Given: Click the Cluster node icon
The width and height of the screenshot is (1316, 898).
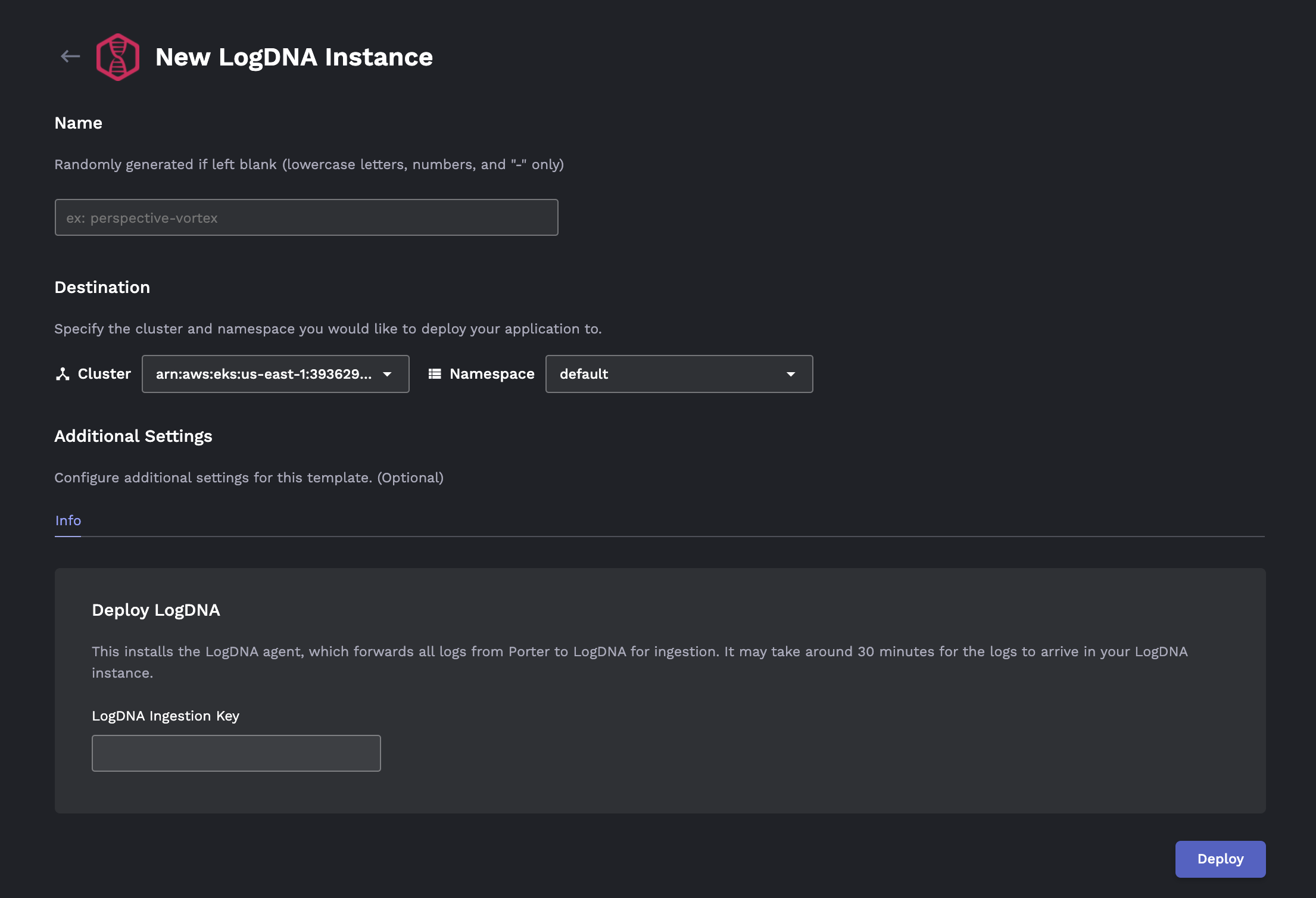Looking at the screenshot, I should (63, 374).
